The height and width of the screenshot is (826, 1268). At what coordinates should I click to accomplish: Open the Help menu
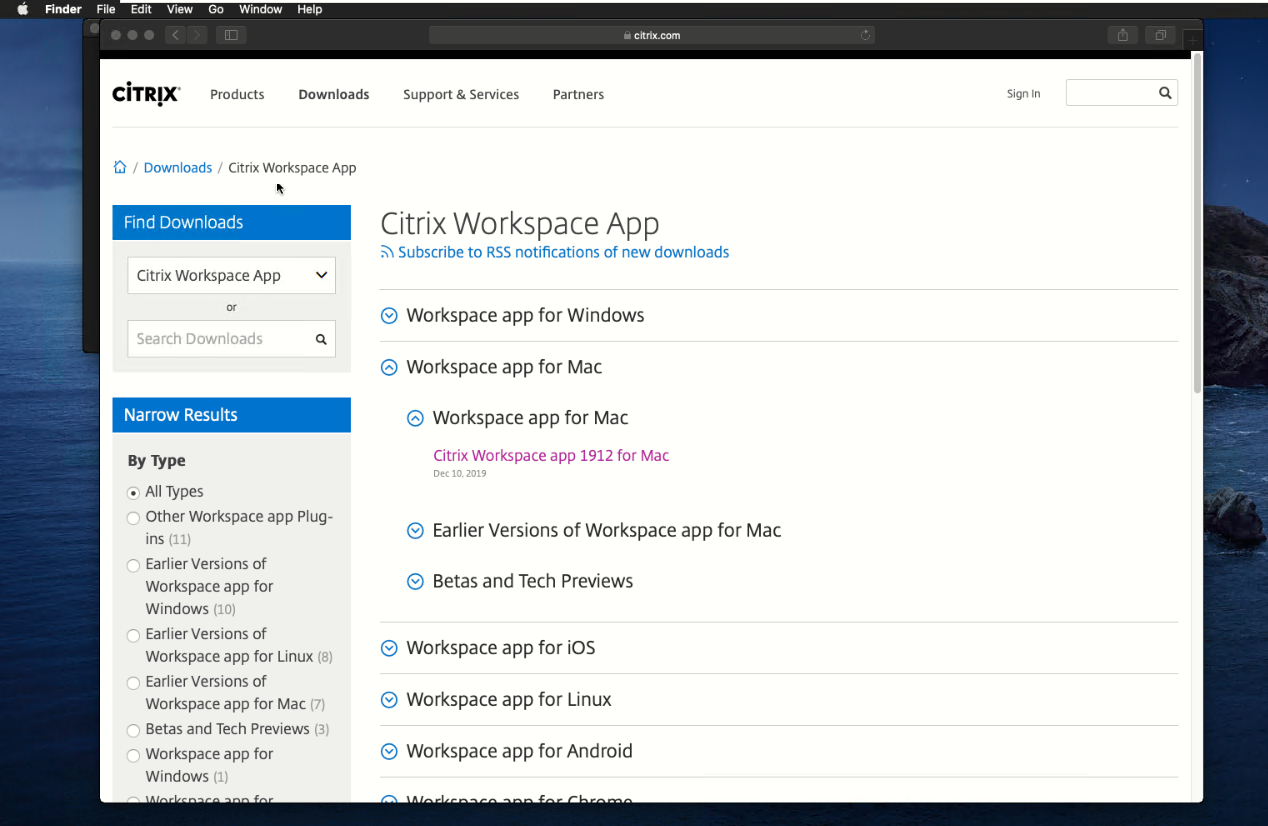tap(310, 9)
